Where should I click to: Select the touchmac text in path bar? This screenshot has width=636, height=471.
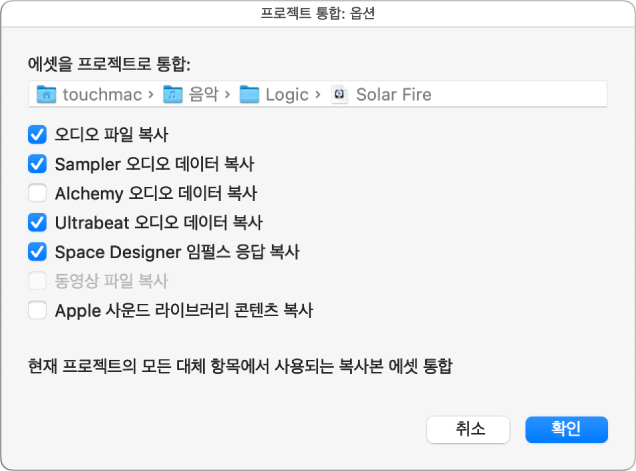[x=102, y=95]
